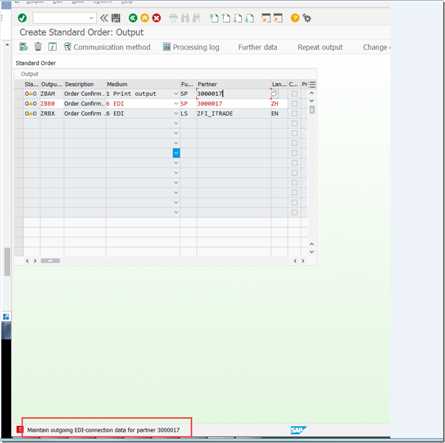Click status icons in the ZBAM row
The width and height of the screenshot is (445, 443).
point(31,94)
